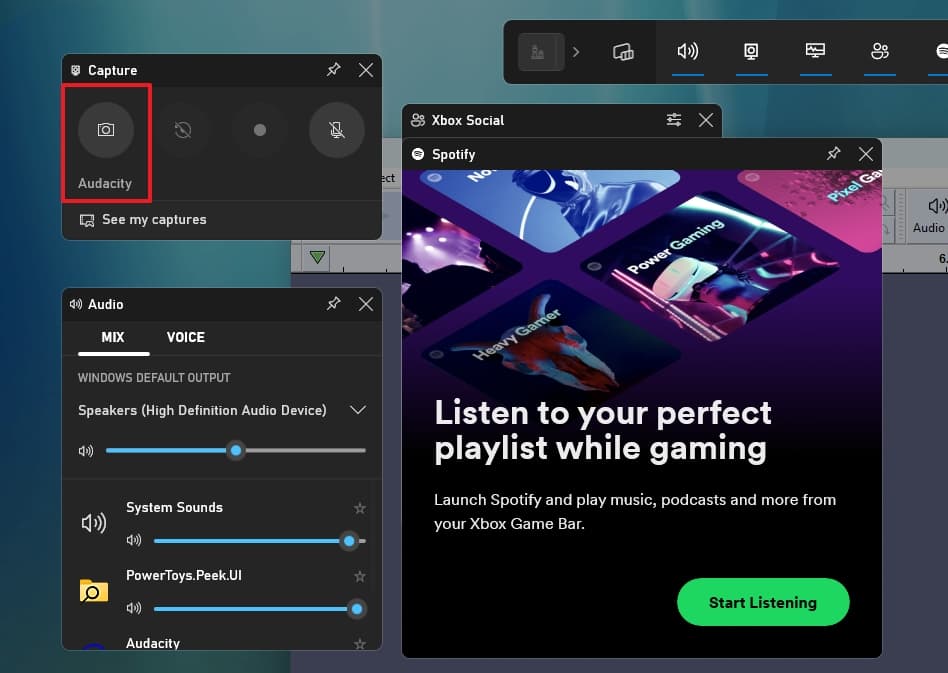Toggle the Audio widget from Game Bar
This screenshot has height=673, width=948.
click(x=687, y=52)
